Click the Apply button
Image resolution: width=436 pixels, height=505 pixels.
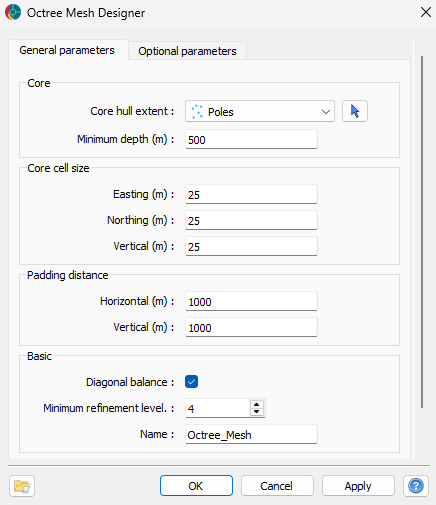tap(358, 486)
